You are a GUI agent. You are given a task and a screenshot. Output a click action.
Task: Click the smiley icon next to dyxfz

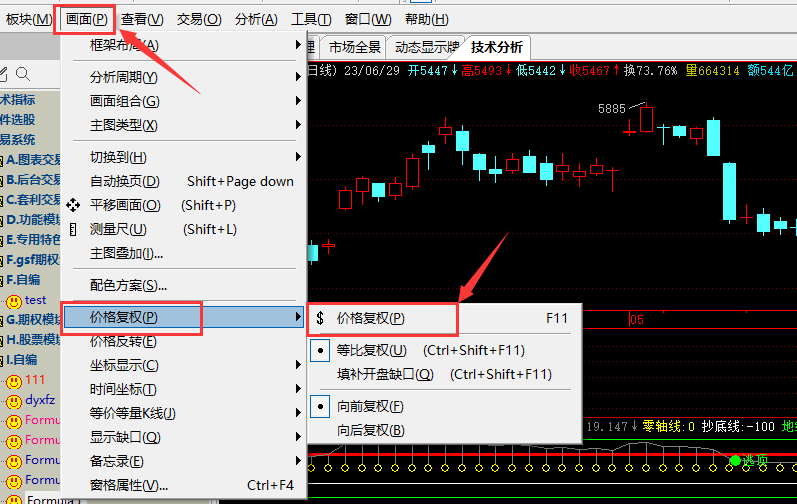[14, 401]
